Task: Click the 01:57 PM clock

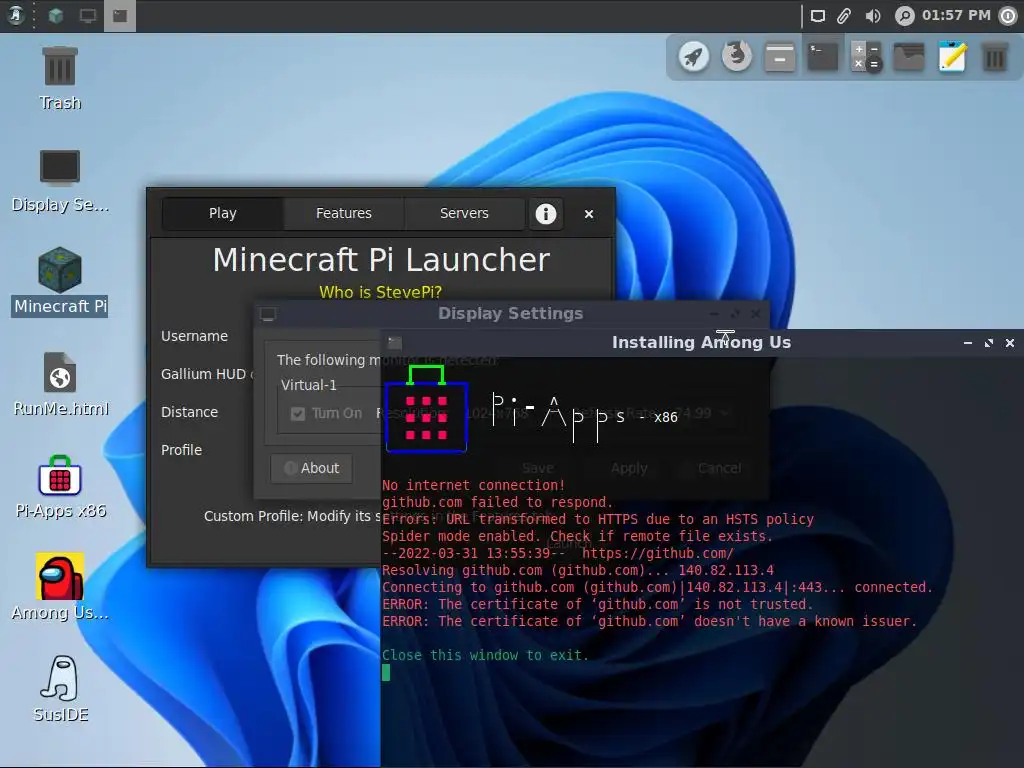Action: click(x=956, y=15)
